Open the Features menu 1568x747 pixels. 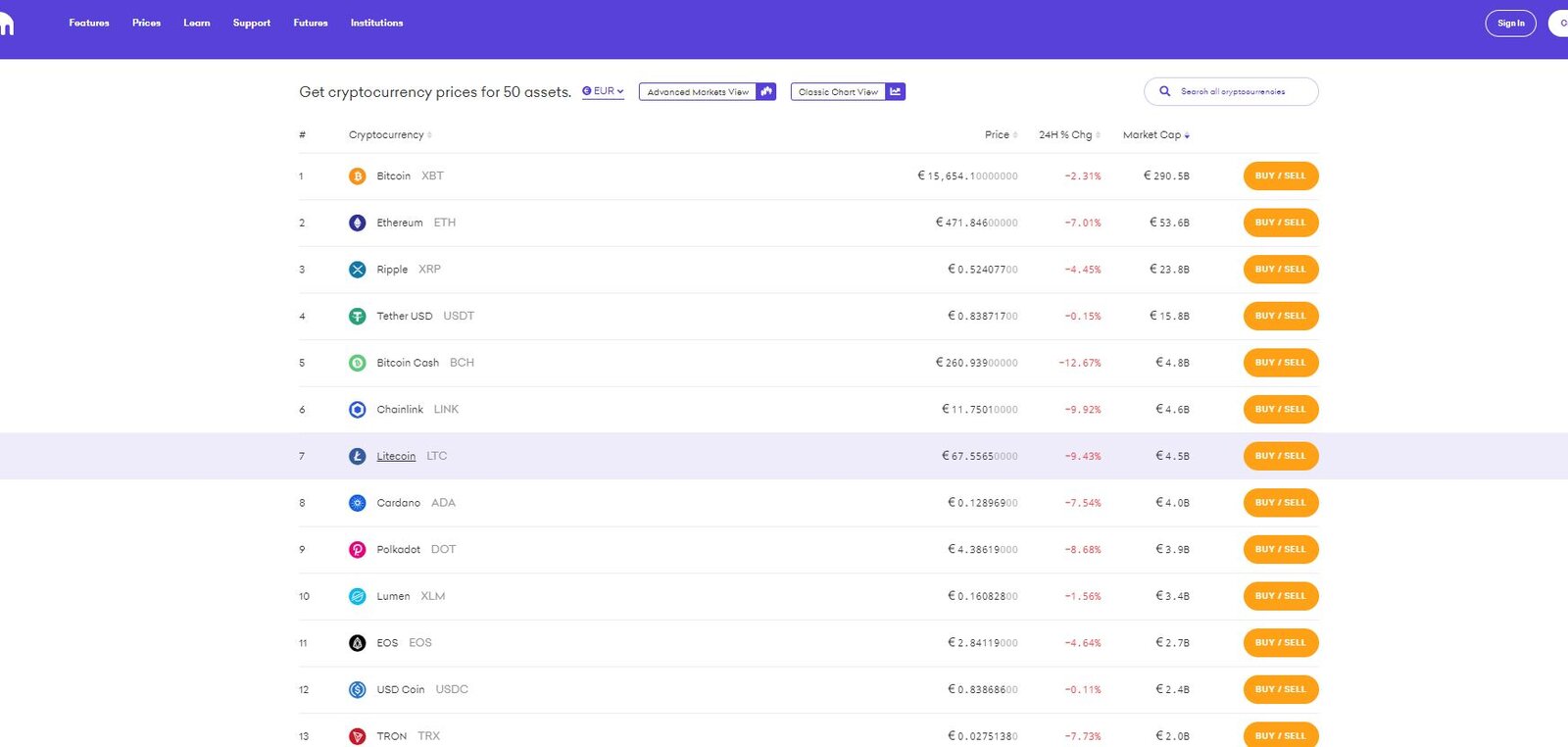(x=89, y=23)
